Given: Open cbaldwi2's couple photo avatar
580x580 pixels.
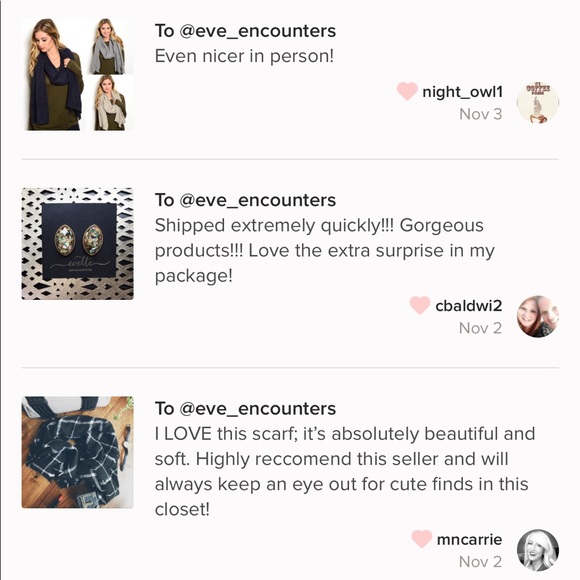Looking at the screenshot, I should coord(537,317).
